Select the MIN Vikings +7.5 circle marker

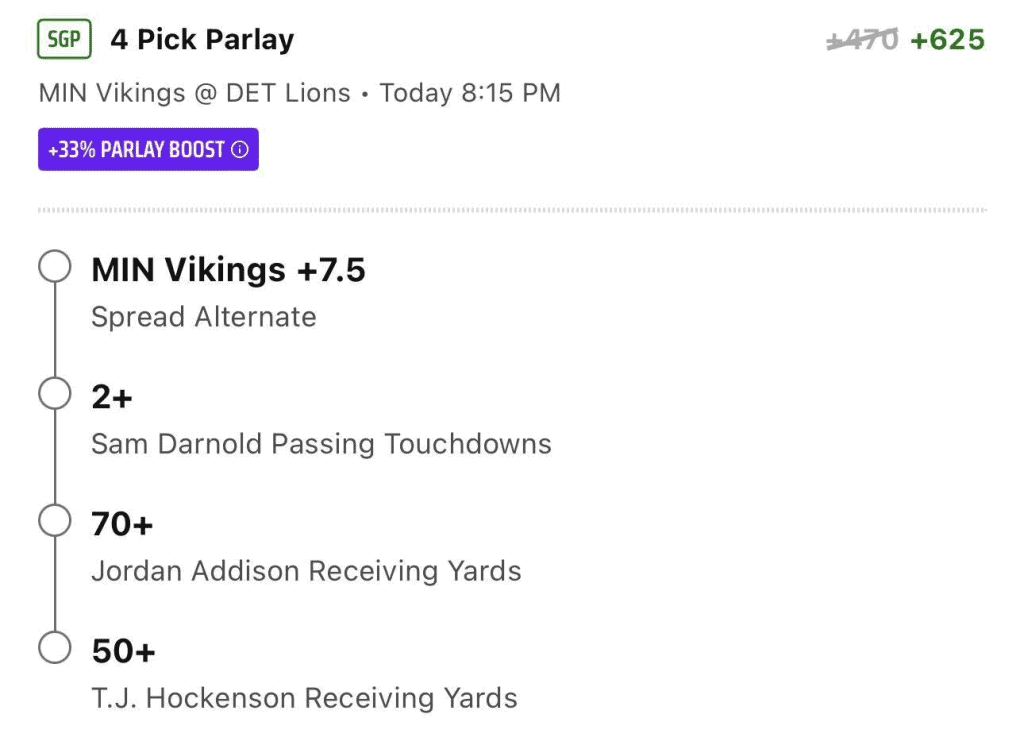tap(55, 266)
